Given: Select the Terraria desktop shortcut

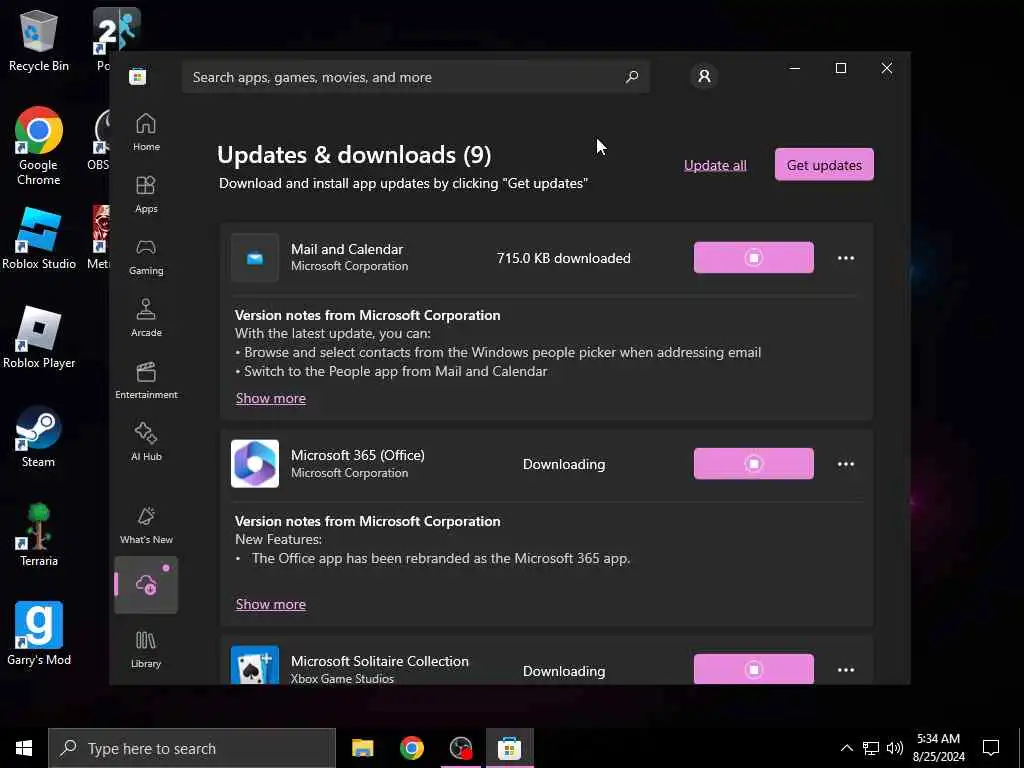Looking at the screenshot, I should click(39, 536).
